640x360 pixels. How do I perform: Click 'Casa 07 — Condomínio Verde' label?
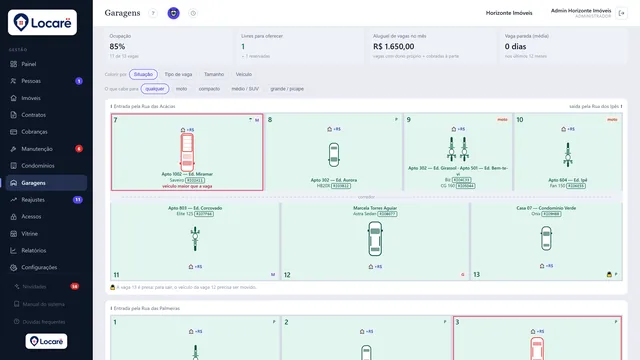tap(546, 208)
